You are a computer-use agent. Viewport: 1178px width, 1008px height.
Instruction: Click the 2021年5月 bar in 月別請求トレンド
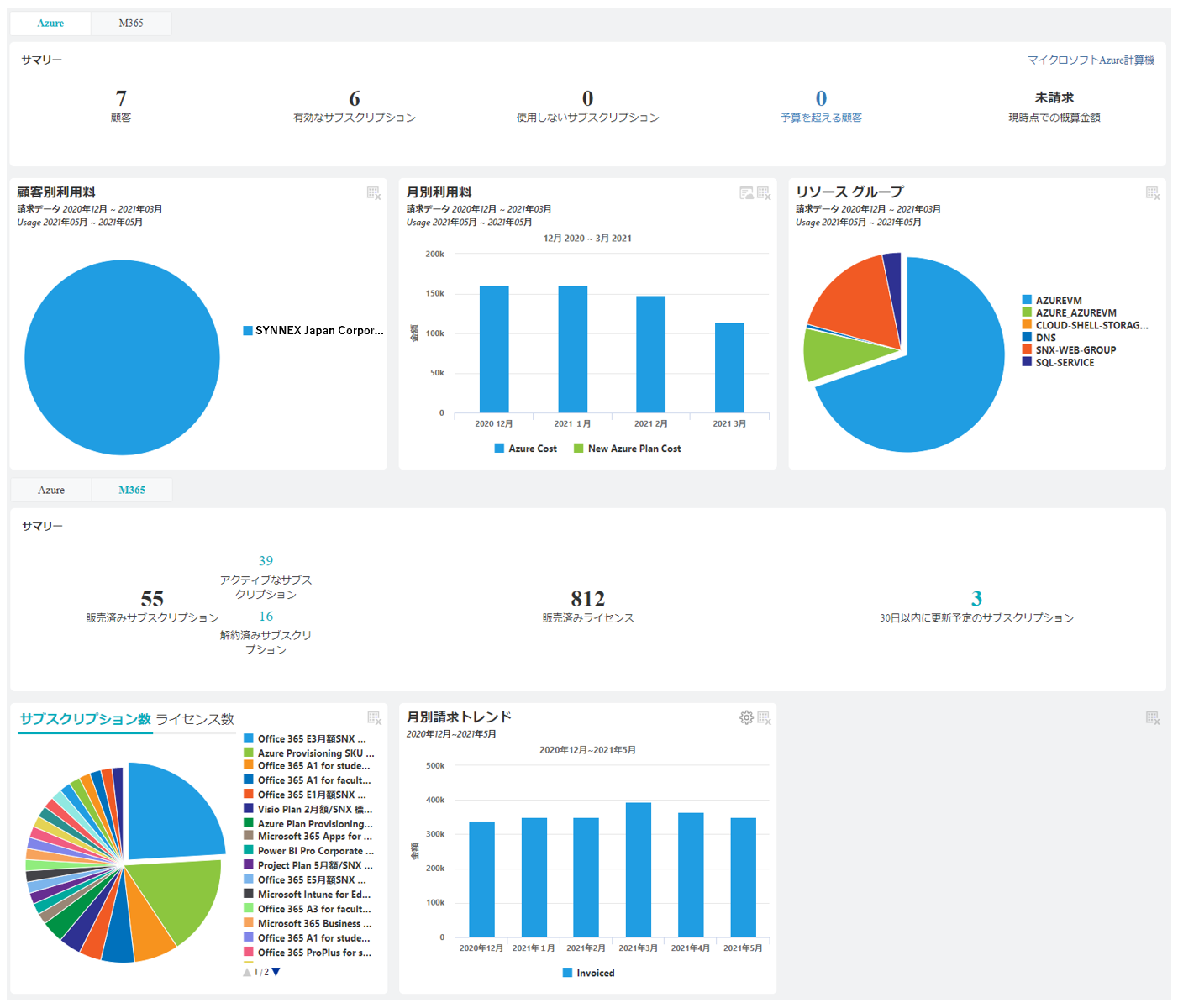[744, 878]
